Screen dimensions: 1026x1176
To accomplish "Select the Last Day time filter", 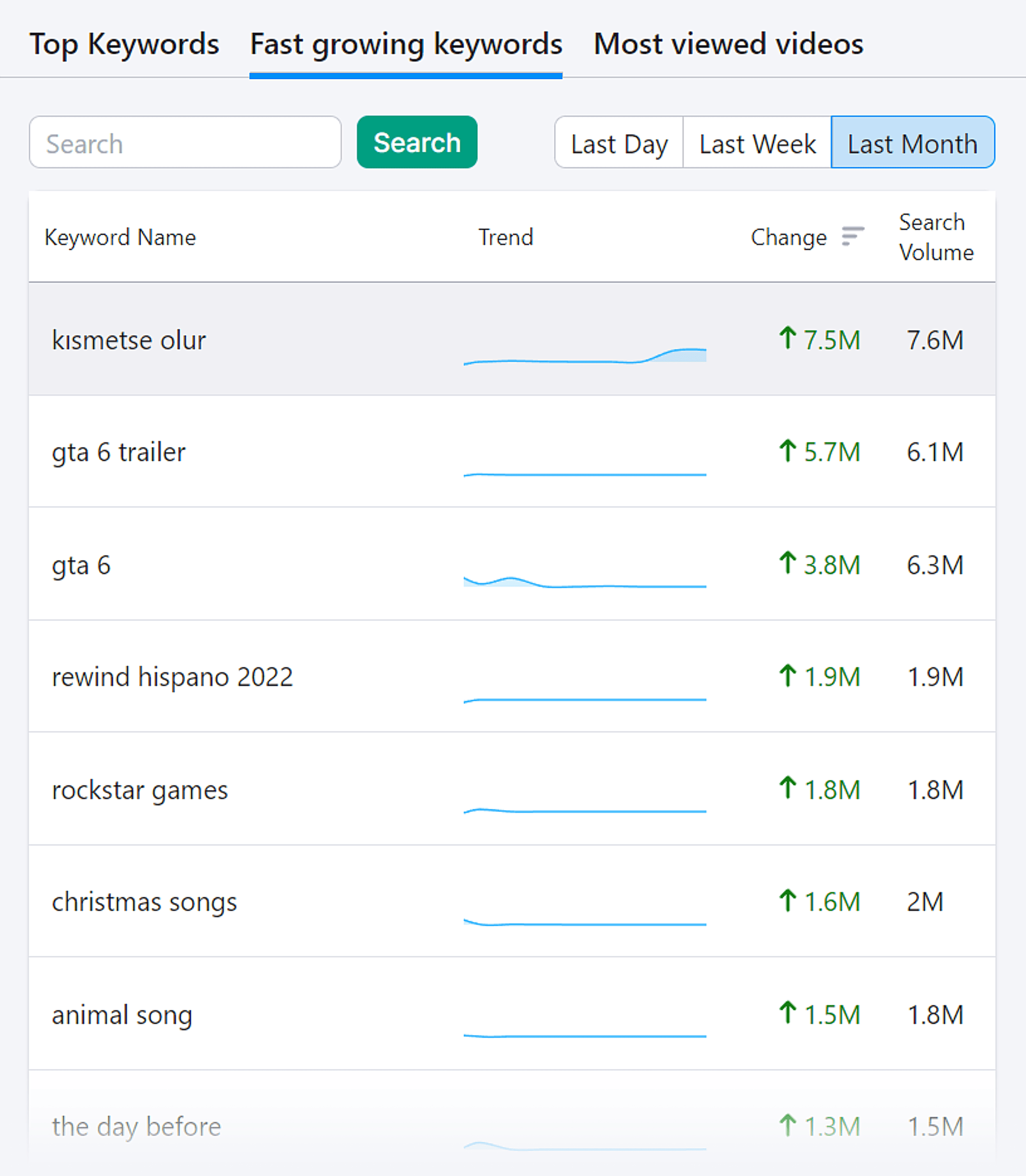I will pos(618,142).
